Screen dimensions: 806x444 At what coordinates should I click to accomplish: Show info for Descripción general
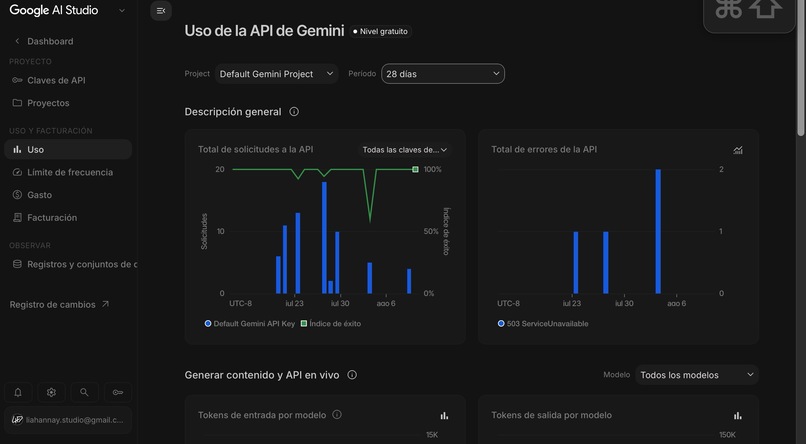coord(294,112)
